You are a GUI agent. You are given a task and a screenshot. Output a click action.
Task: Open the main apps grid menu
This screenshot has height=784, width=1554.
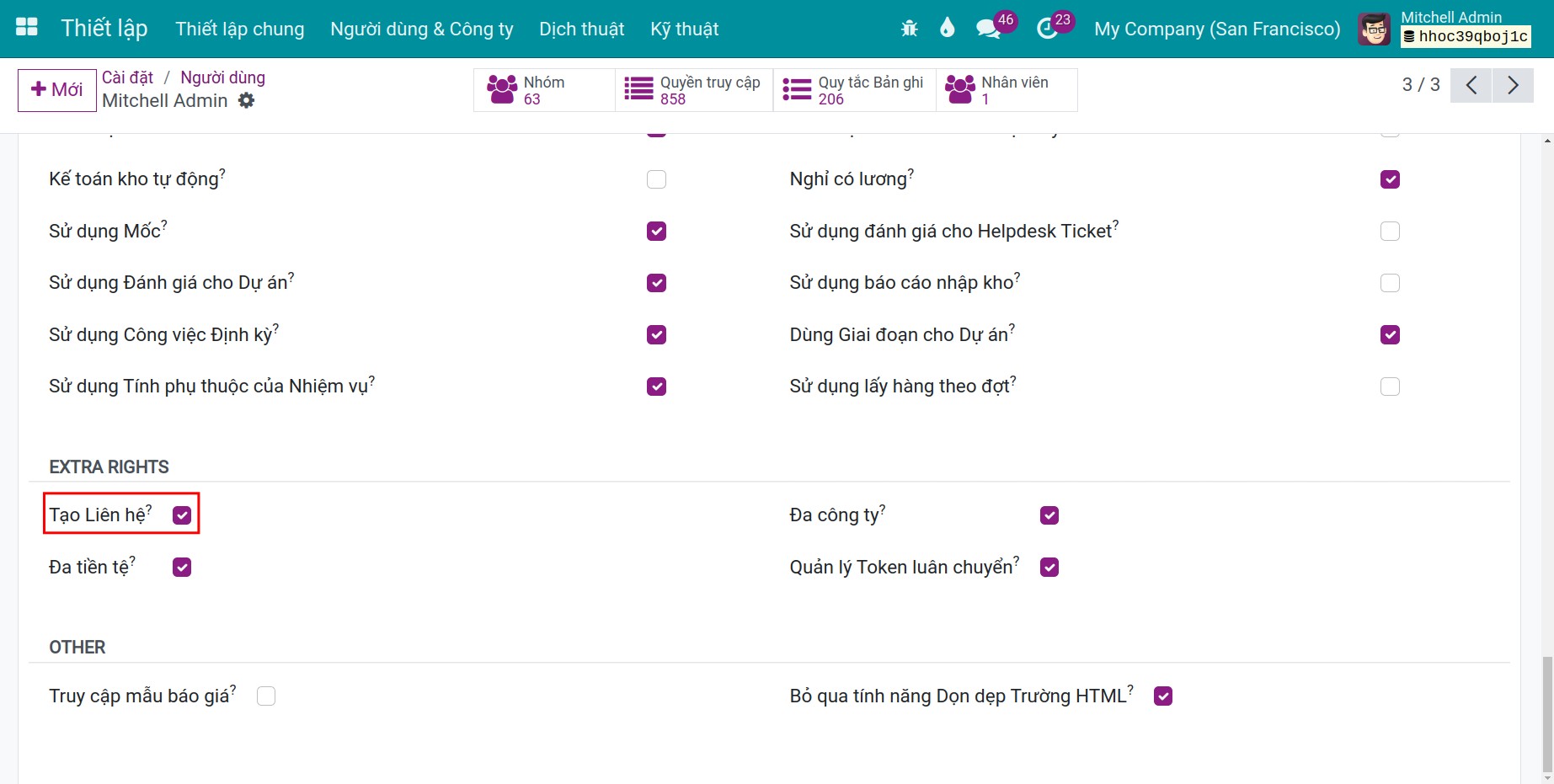[x=27, y=28]
